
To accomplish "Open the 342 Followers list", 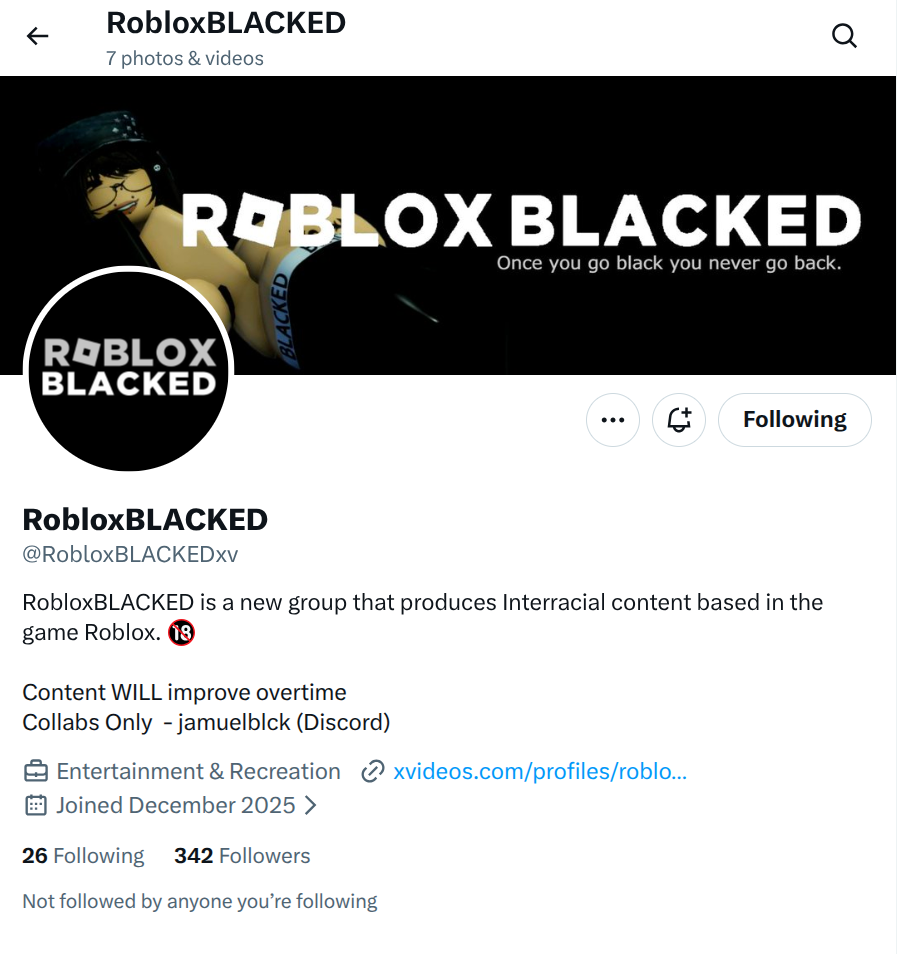I will 242,856.
